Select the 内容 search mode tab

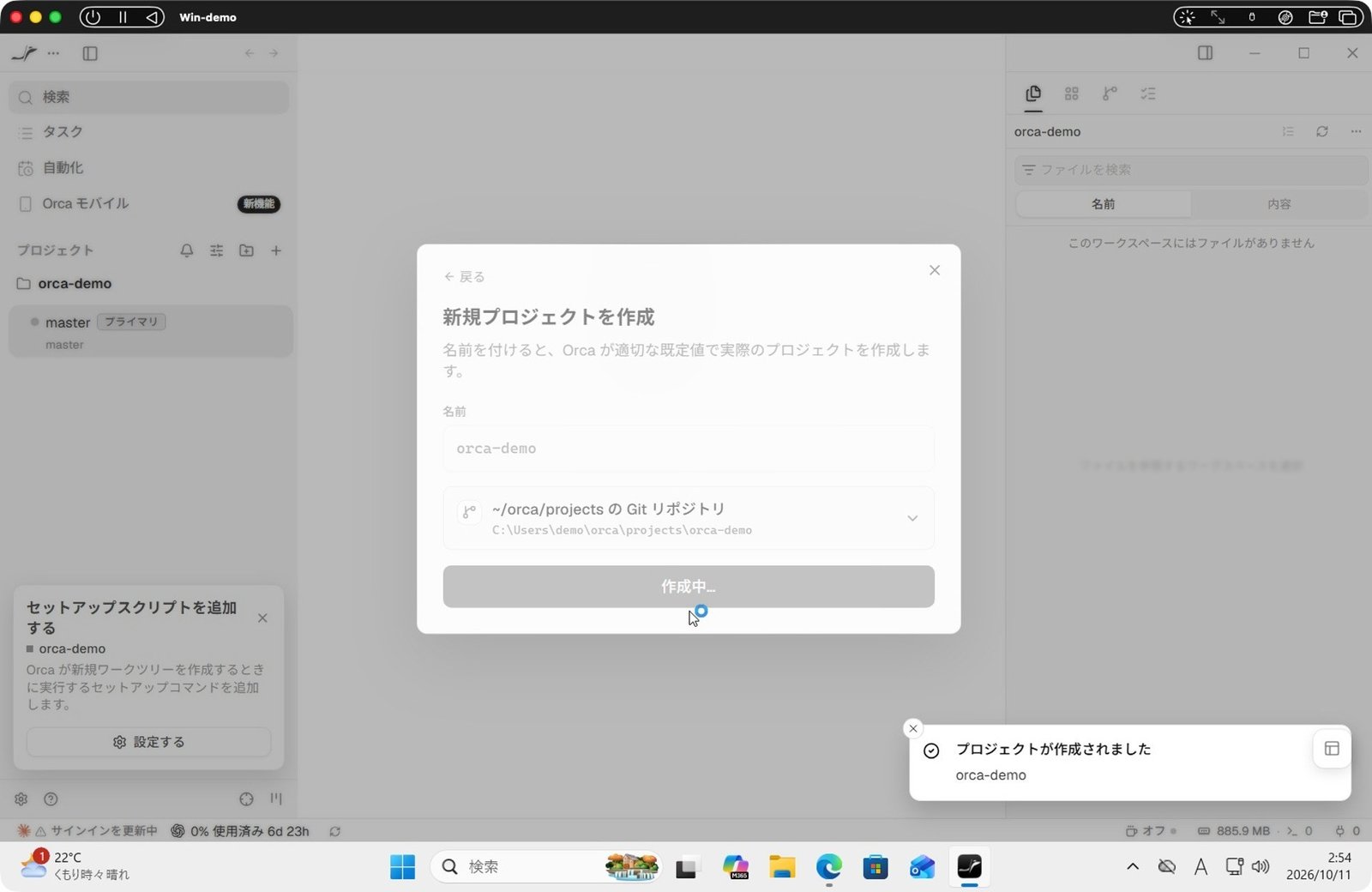(x=1279, y=204)
